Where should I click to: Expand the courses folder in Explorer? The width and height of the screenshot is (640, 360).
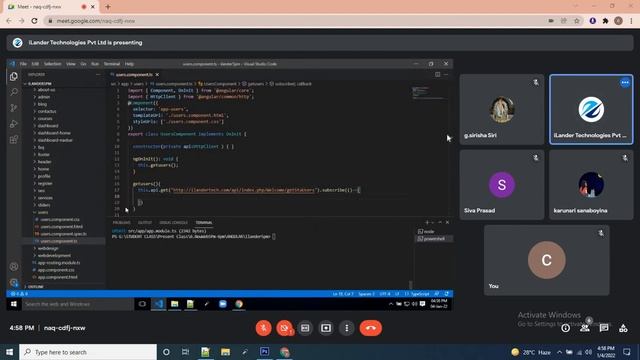pyautogui.click(x=45, y=119)
